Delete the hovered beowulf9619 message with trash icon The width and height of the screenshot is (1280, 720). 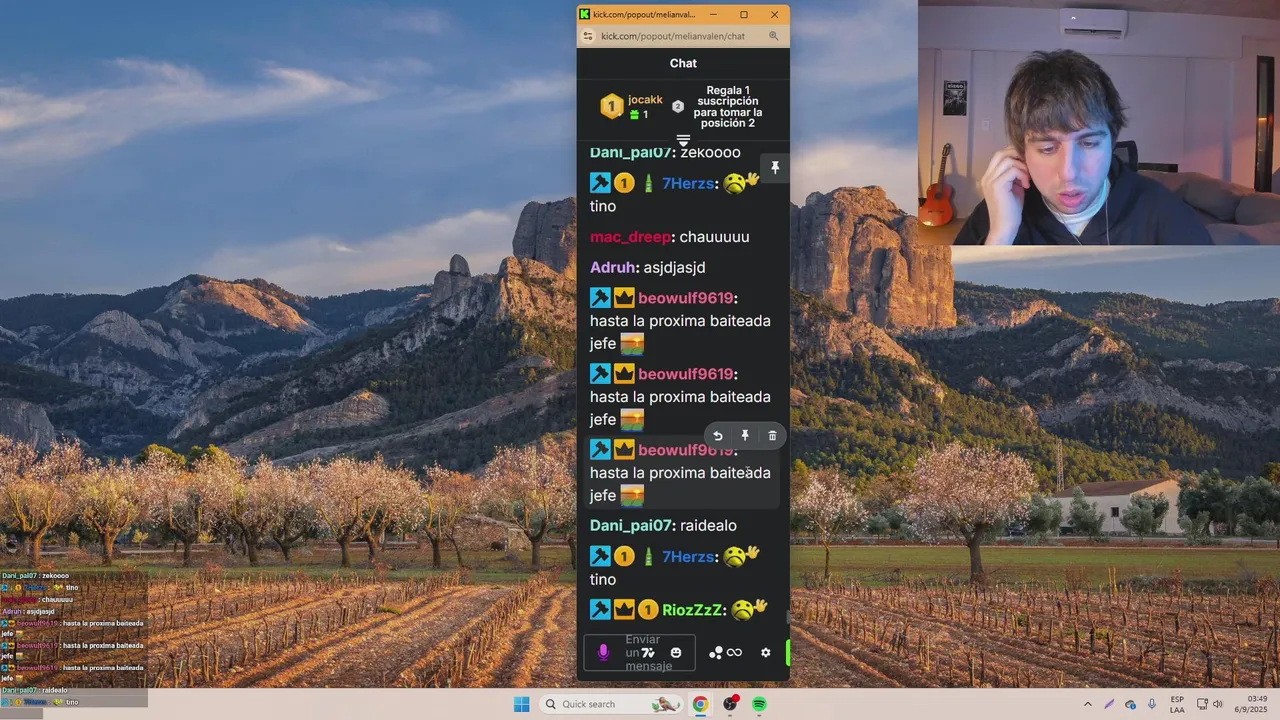pyautogui.click(x=772, y=436)
